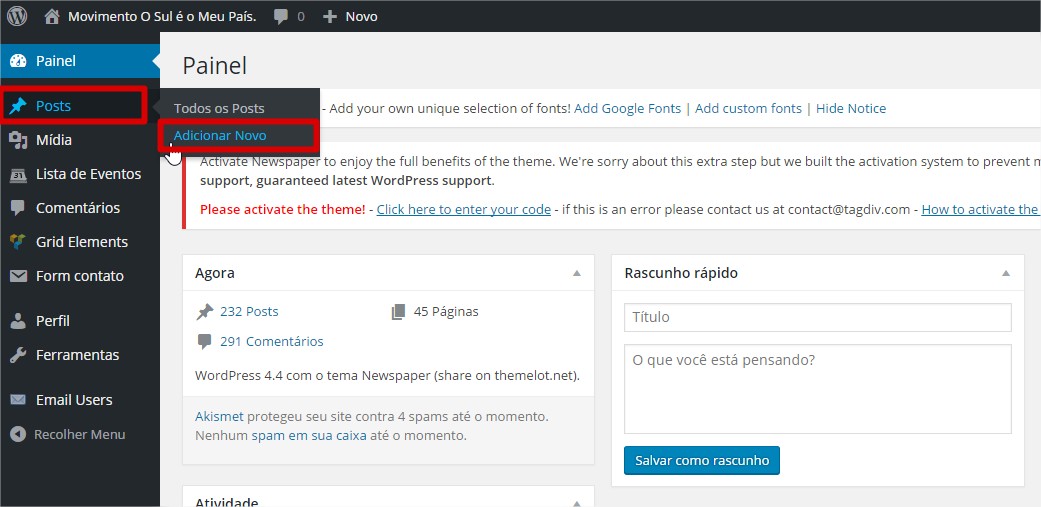Open the 232 Posts link
The height and width of the screenshot is (507, 1041).
pos(249,311)
